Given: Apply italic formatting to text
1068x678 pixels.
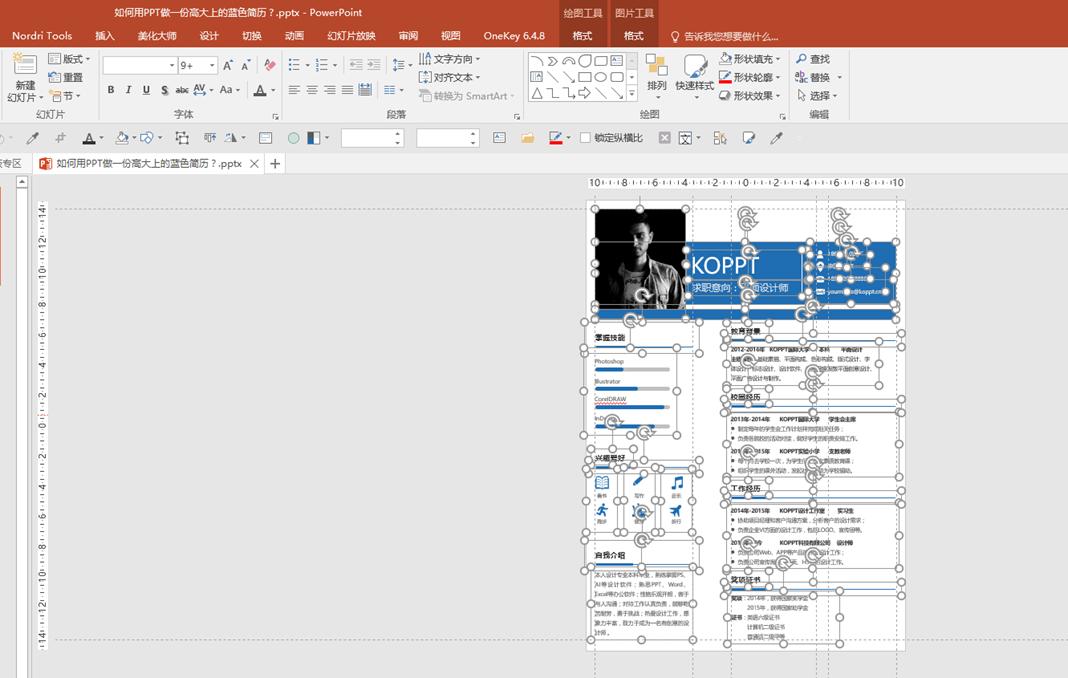Looking at the screenshot, I should pyautogui.click(x=129, y=90).
